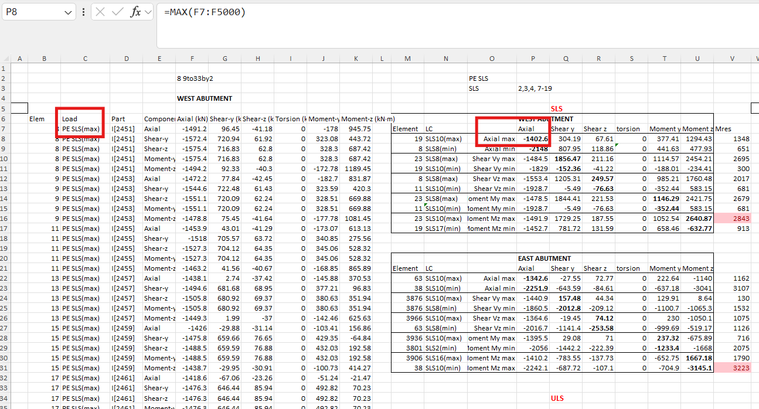Select row 8 header
The height and width of the screenshot is (409, 759).
(4, 139)
